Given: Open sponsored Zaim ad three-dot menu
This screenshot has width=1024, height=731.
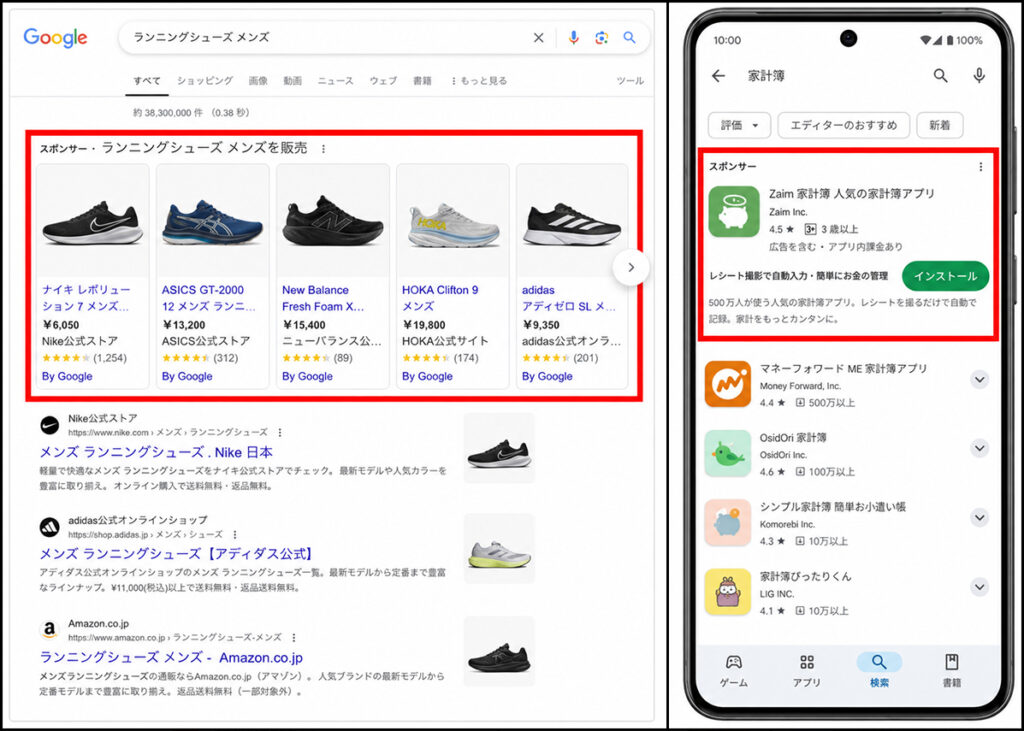Looking at the screenshot, I should [x=980, y=167].
